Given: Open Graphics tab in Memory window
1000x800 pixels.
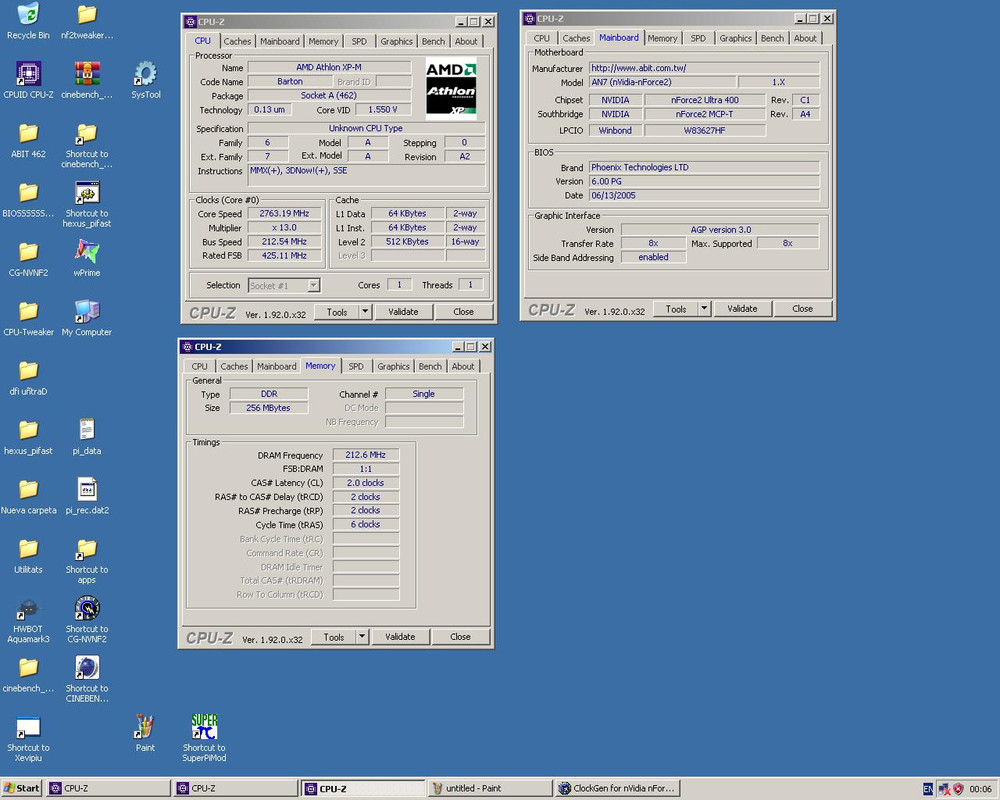Looking at the screenshot, I should [393, 366].
